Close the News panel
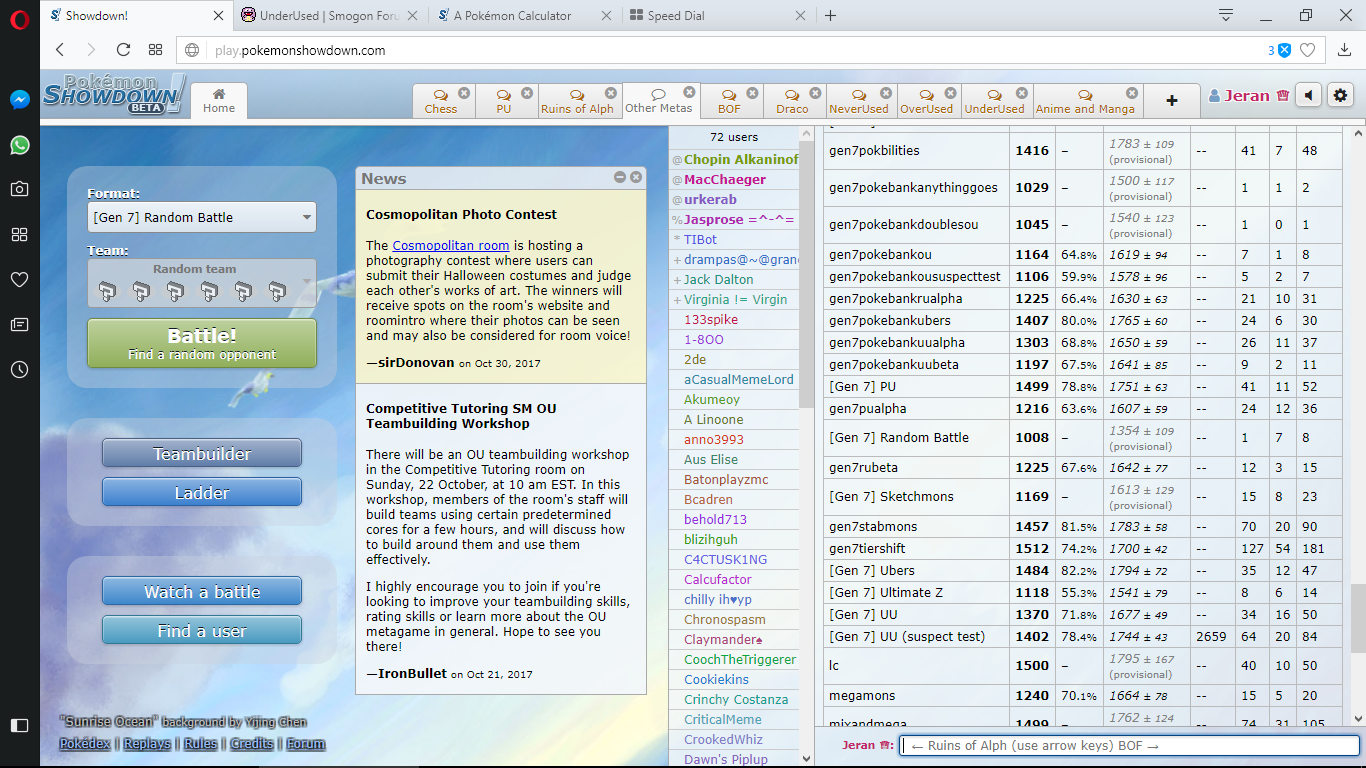The width and height of the screenshot is (1366, 768). click(636, 177)
